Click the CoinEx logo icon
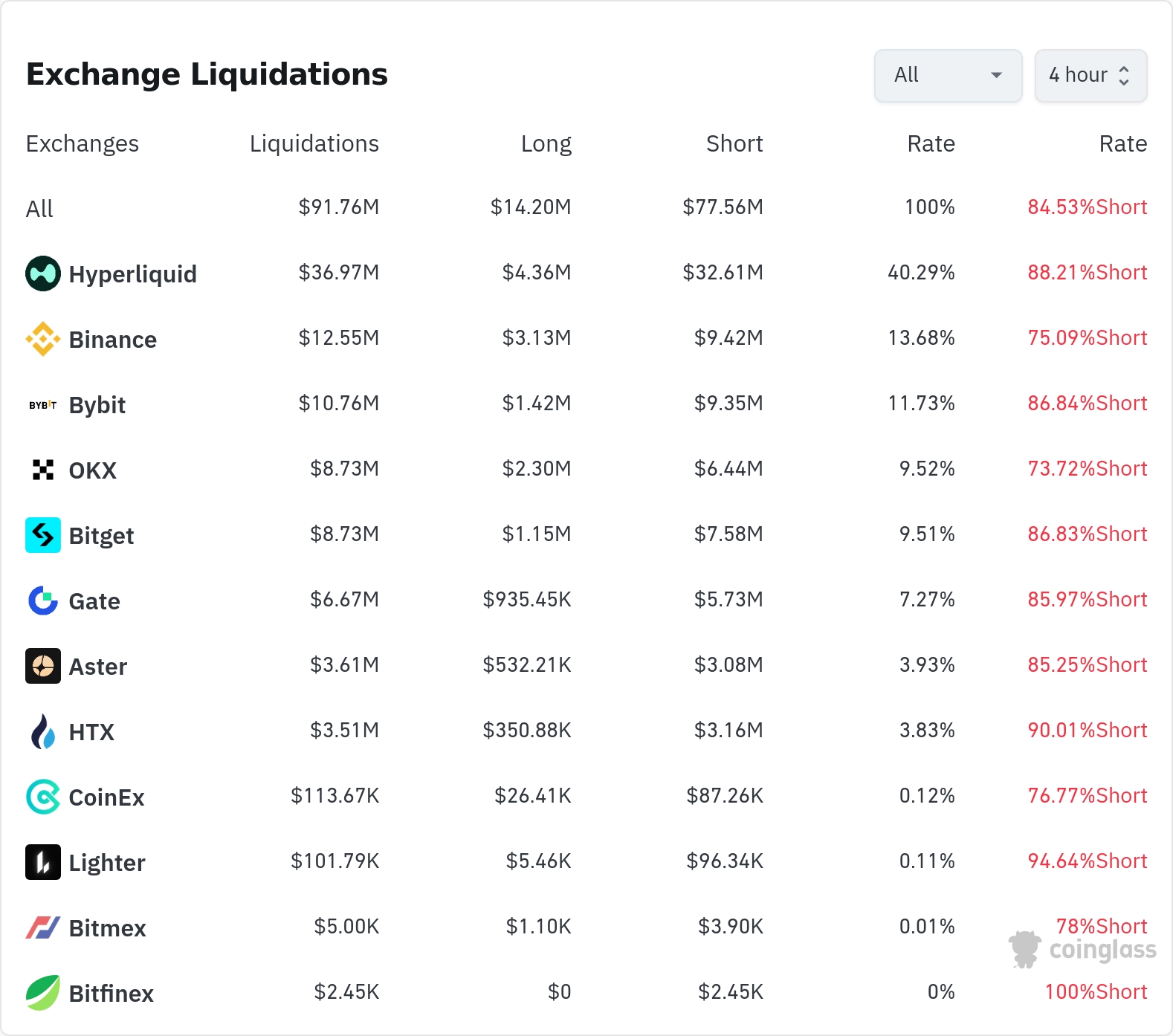The image size is (1173, 1036). click(43, 797)
